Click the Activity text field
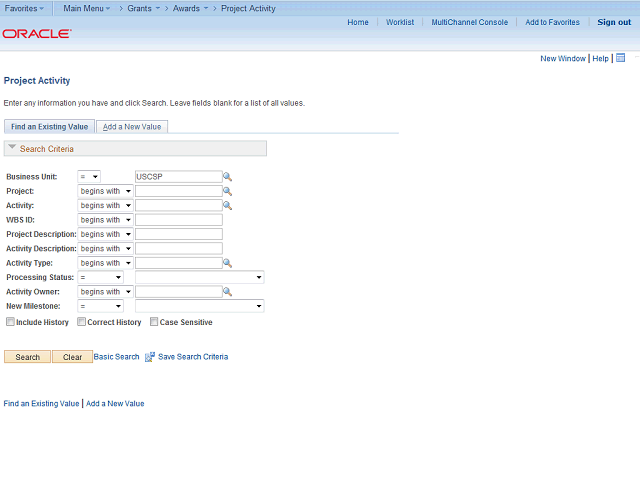This screenshot has width=640, height=480. (179, 205)
